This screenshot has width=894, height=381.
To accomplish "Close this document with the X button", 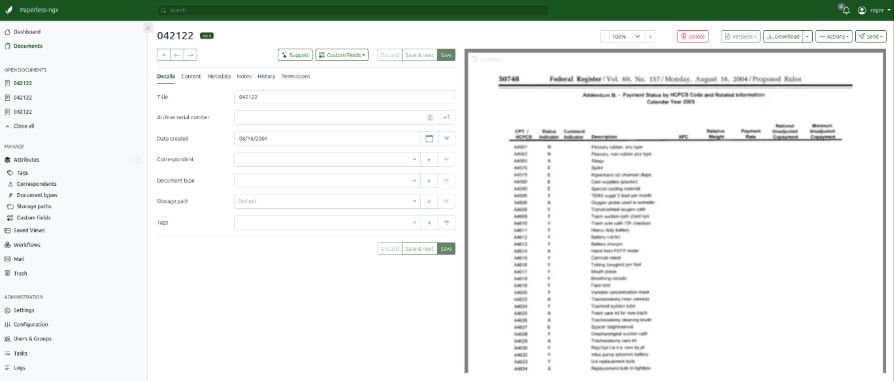I will pyautogui.click(x=164, y=55).
